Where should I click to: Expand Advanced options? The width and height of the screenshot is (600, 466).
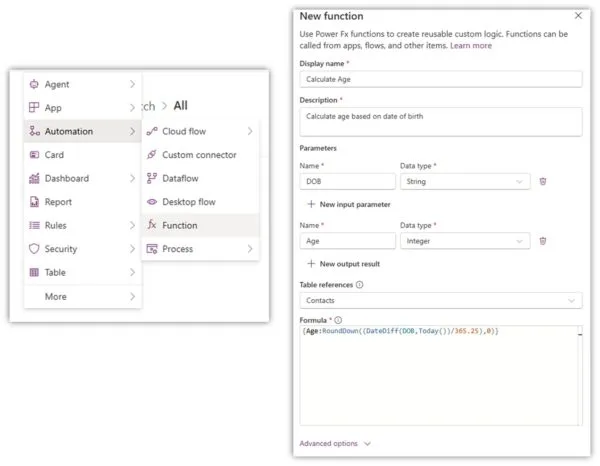click(x=335, y=443)
